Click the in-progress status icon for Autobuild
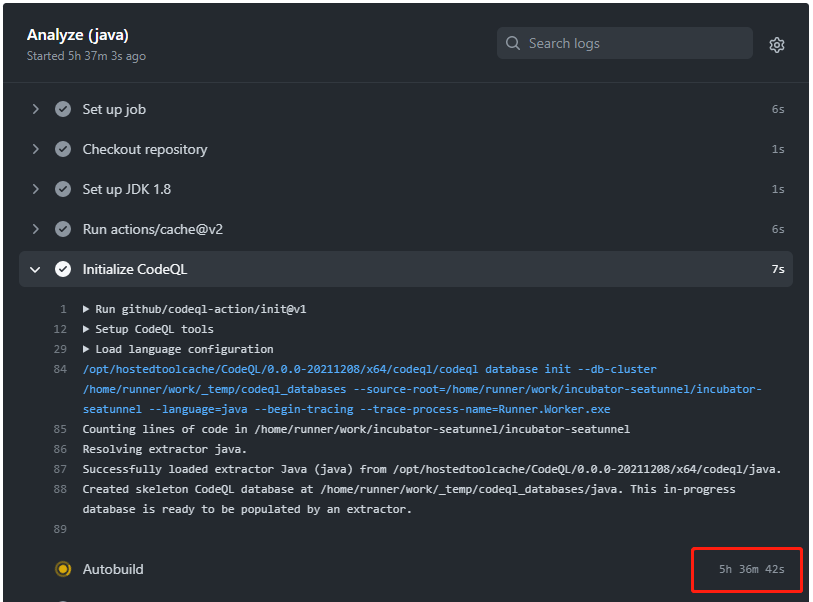The image size is (813, 602). (x=63, y=569)
